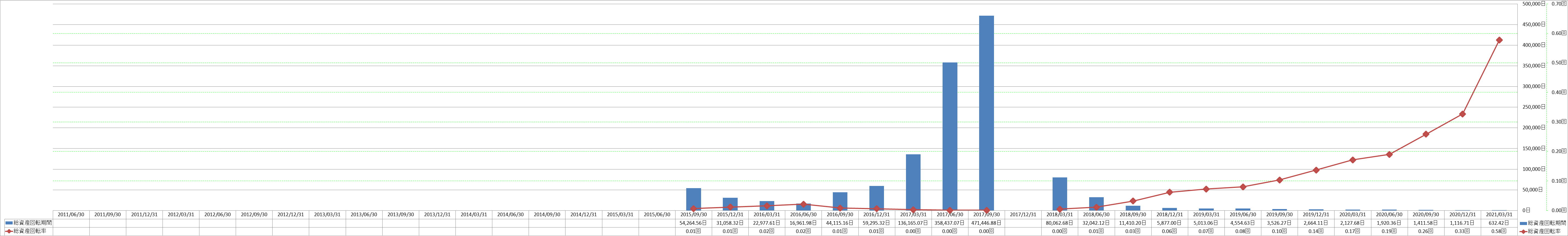Select the 1,411.58日 table cell
This screenshot has height=236, width=1568.
pos(1426,223)
